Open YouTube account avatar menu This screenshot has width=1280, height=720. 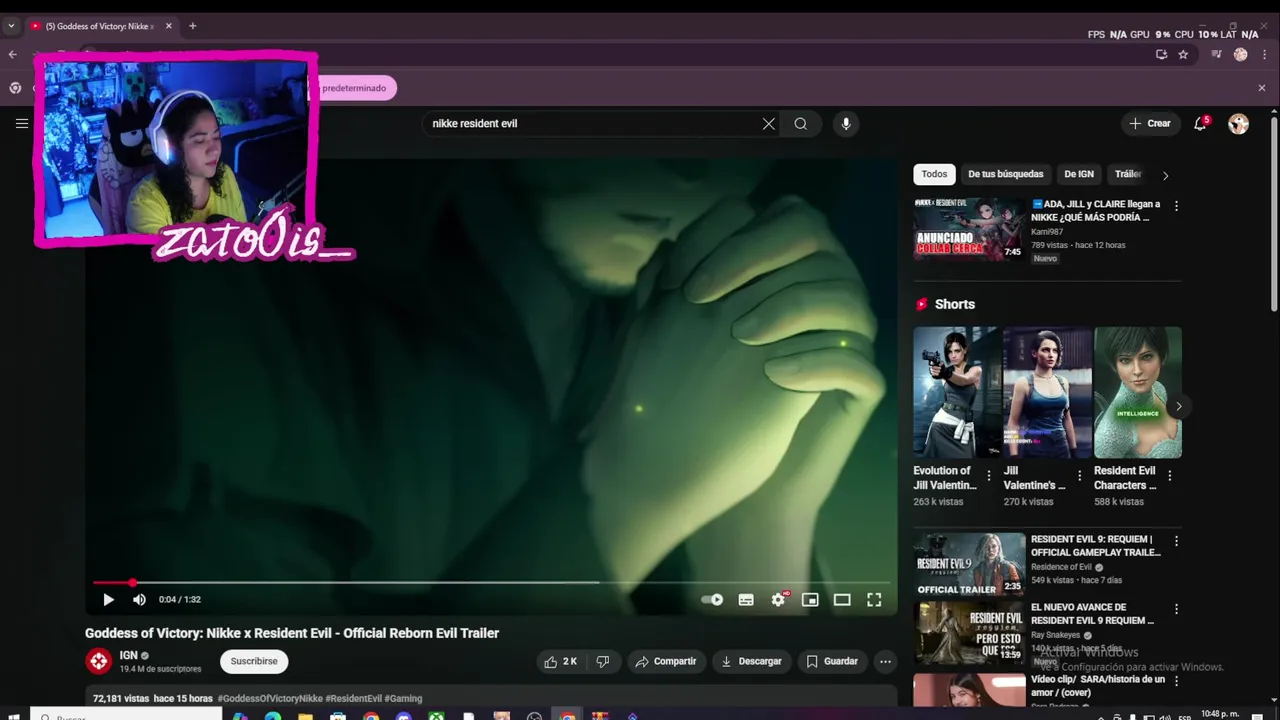pos(1239,124)
